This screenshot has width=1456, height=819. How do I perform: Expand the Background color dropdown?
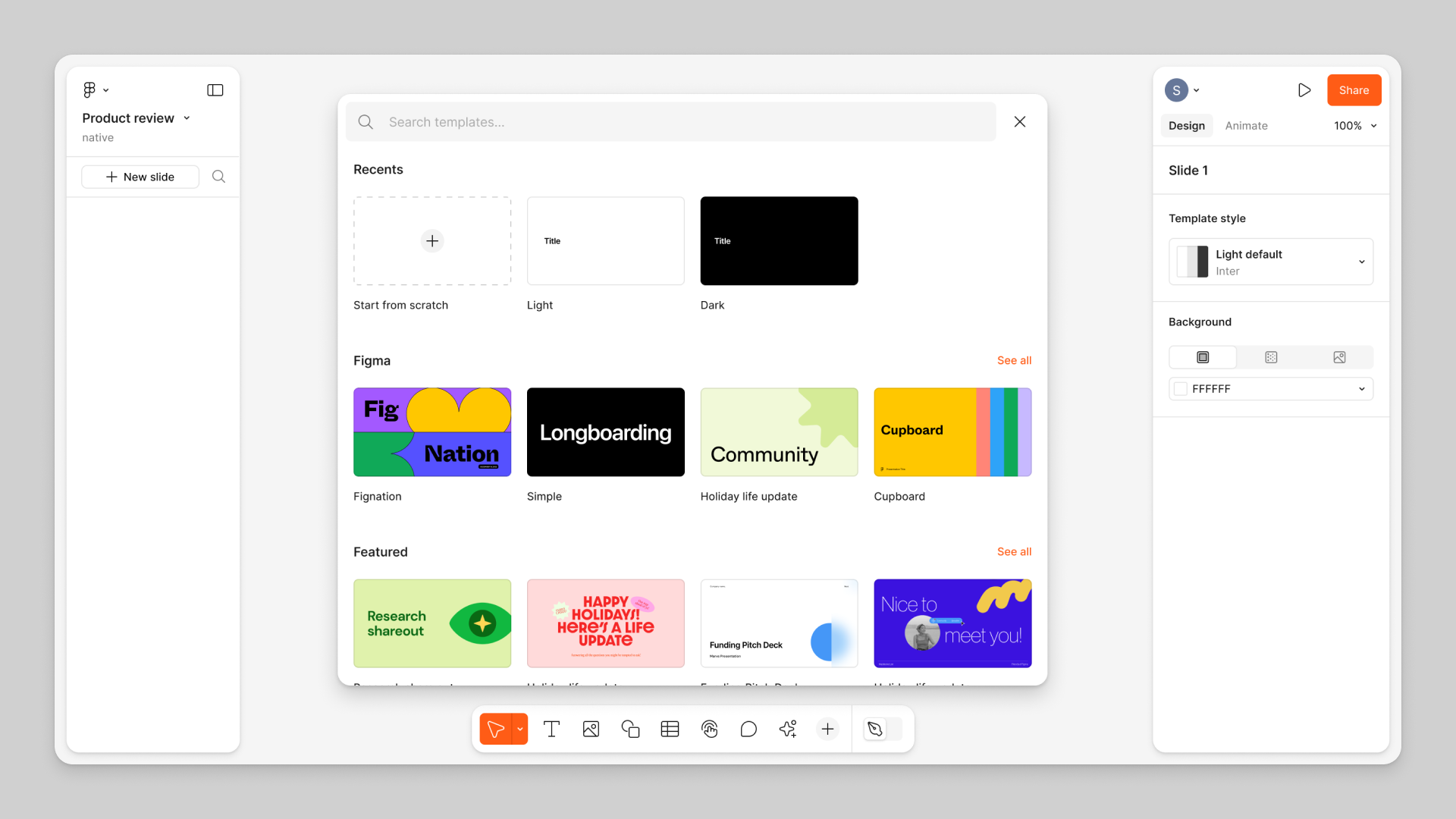1361,388
